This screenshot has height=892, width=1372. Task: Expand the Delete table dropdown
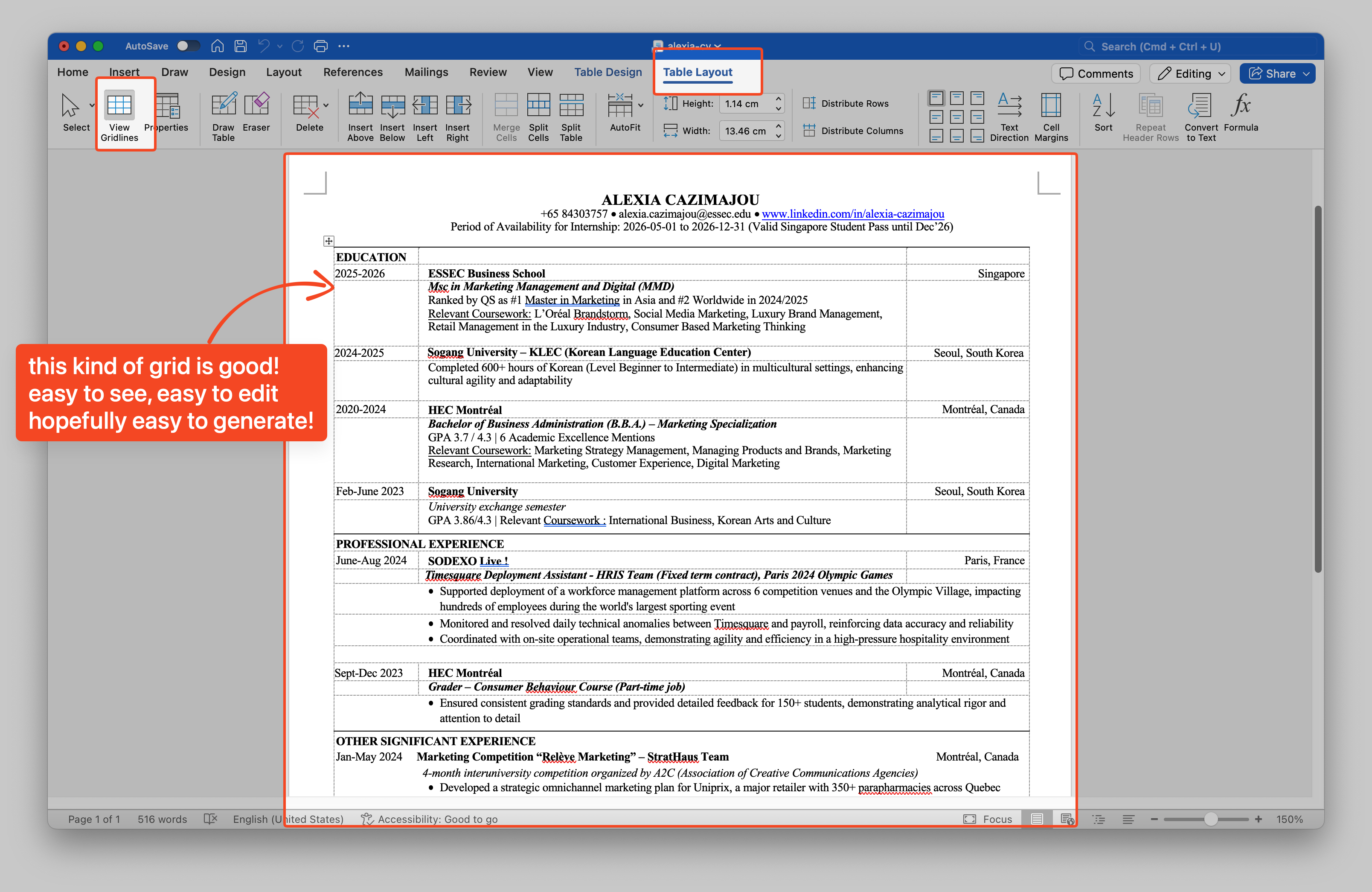(x=326, y=105)
